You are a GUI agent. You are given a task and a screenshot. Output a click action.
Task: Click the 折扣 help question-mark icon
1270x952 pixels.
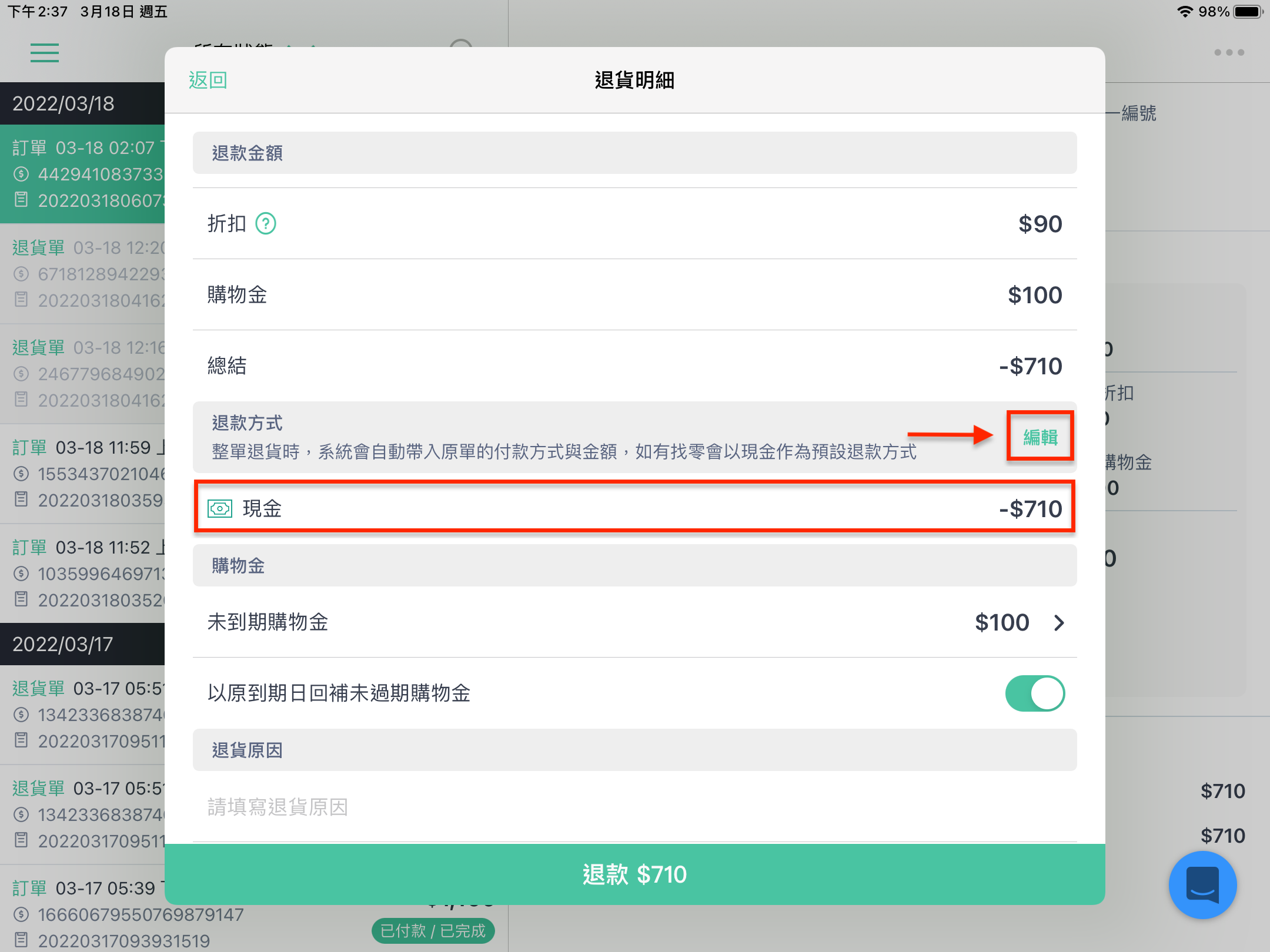tap(266, 223)
